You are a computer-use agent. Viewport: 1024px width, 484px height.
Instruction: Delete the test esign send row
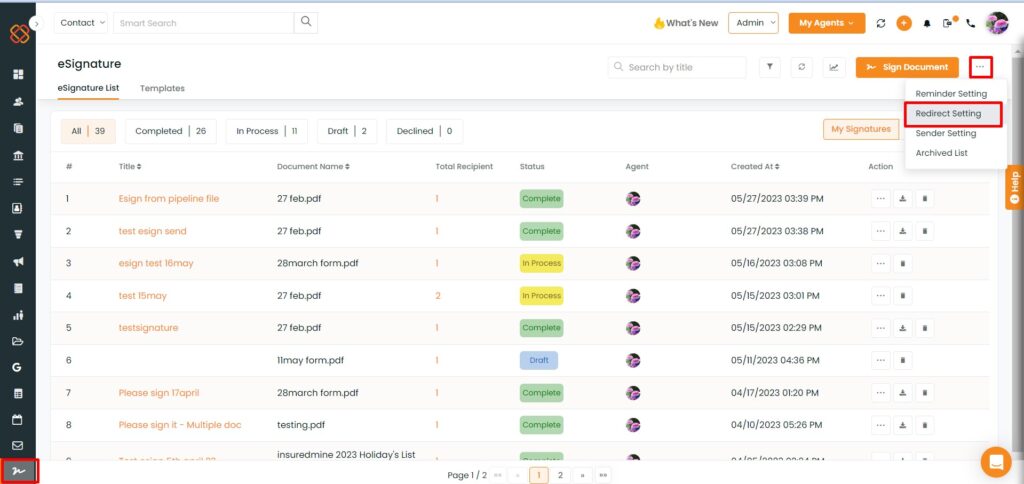tap(925, 231)
